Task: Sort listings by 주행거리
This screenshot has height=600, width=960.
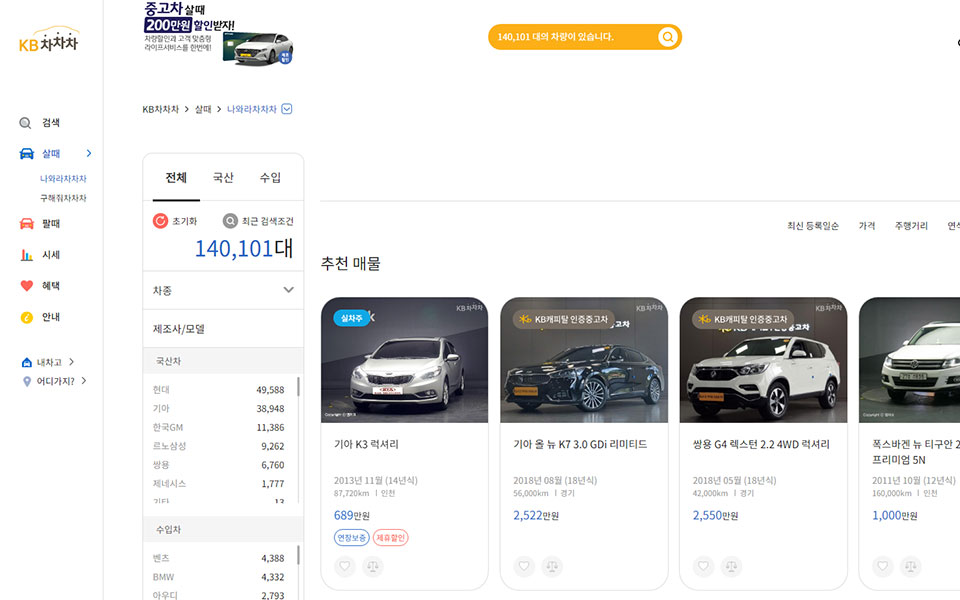Action: click(911, 226)
